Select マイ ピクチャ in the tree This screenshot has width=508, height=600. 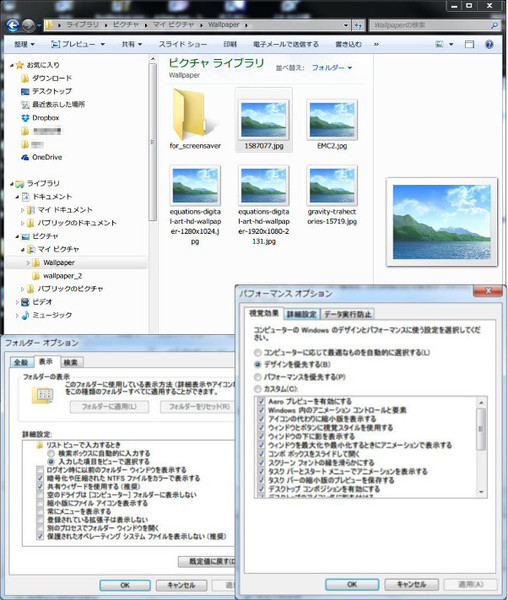pyautogui.click(x=53, y=249)
